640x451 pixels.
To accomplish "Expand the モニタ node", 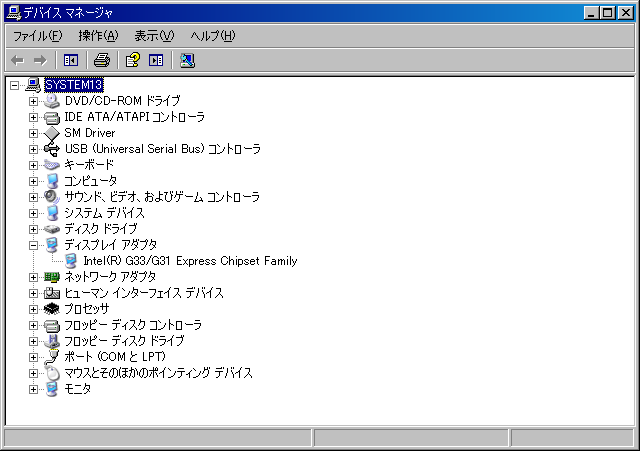I will (33, 389).
